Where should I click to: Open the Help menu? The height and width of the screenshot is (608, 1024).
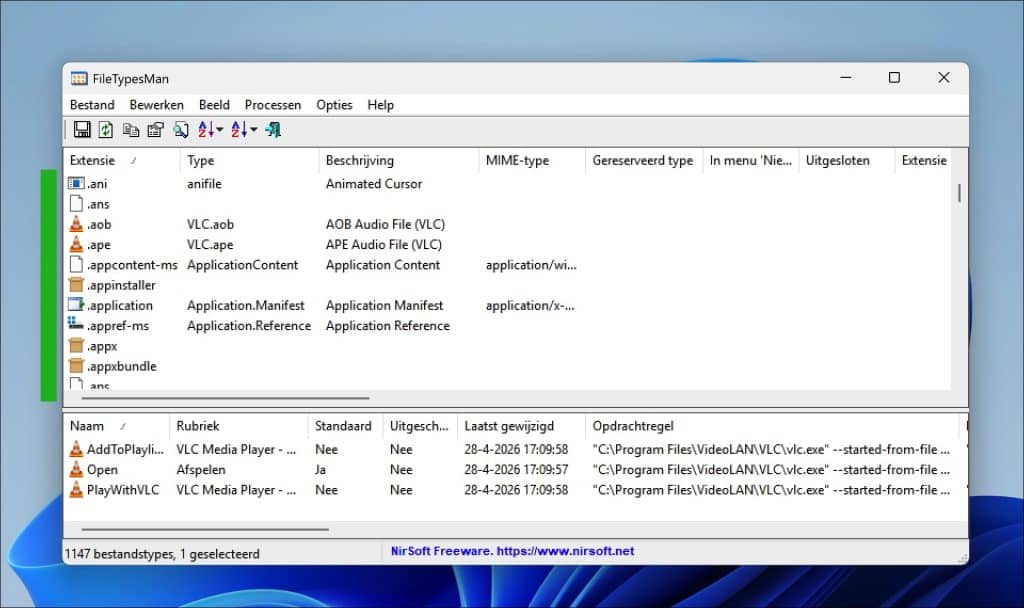coord(381,105)
